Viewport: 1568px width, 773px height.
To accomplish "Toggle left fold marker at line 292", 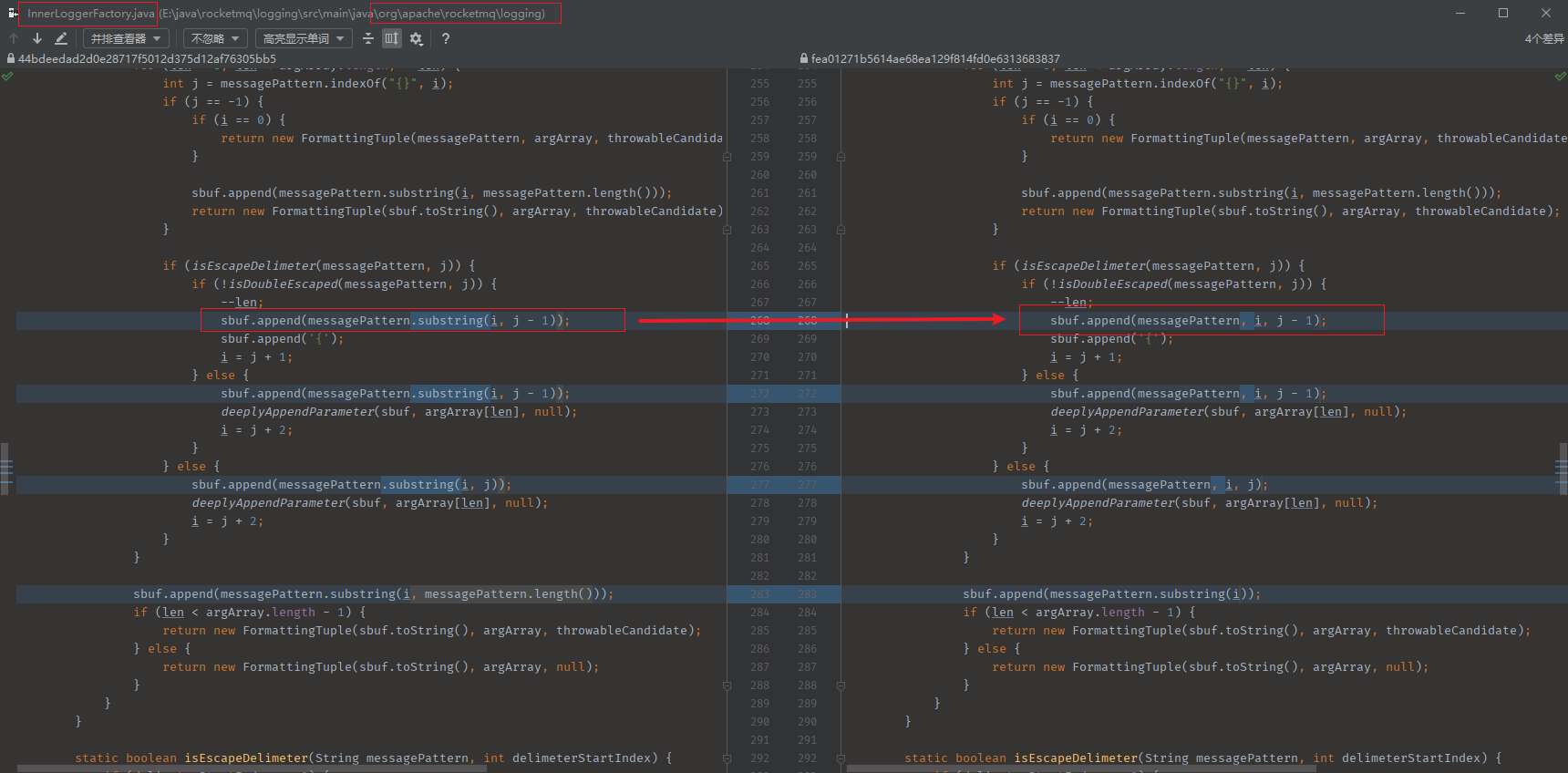I will (727, 758).
